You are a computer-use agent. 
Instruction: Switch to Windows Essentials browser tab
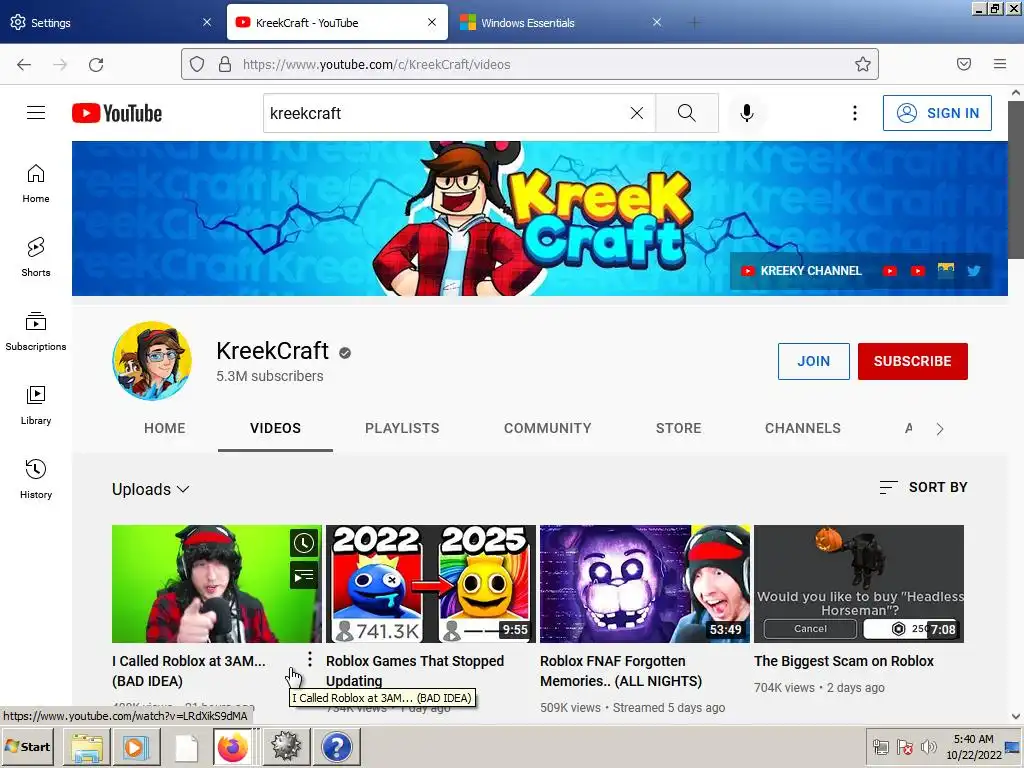tap(562, 23)
